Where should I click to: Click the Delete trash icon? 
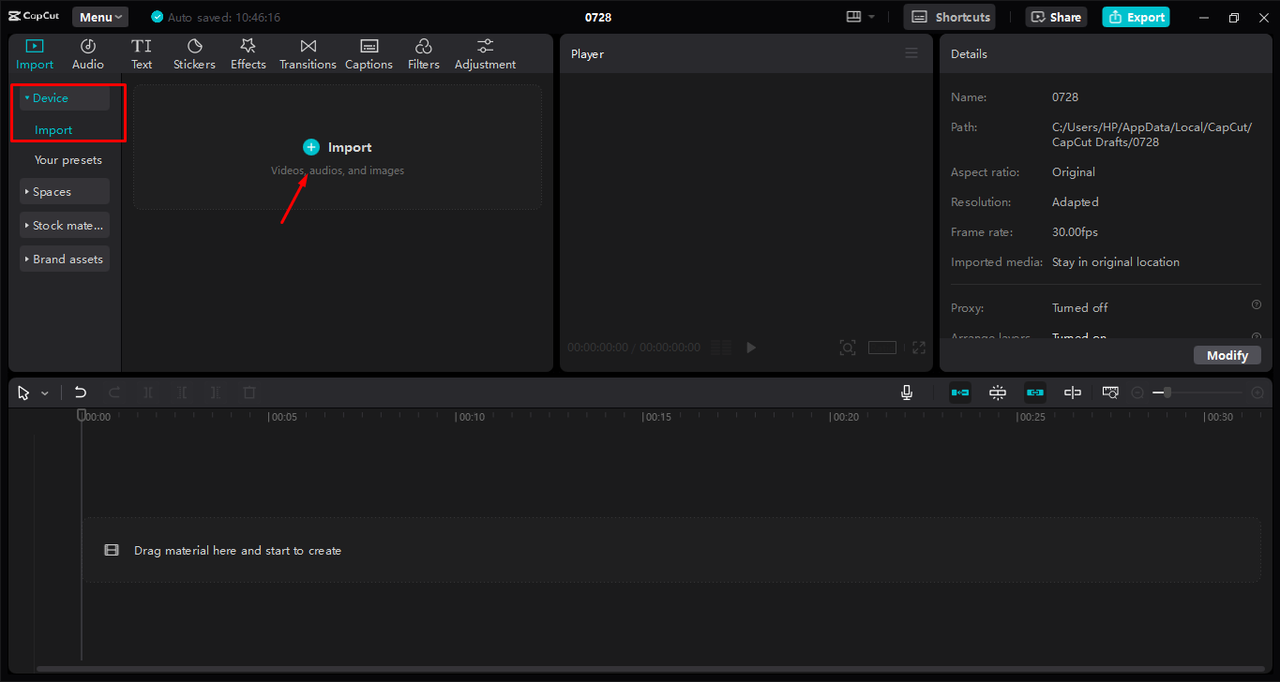250,393
